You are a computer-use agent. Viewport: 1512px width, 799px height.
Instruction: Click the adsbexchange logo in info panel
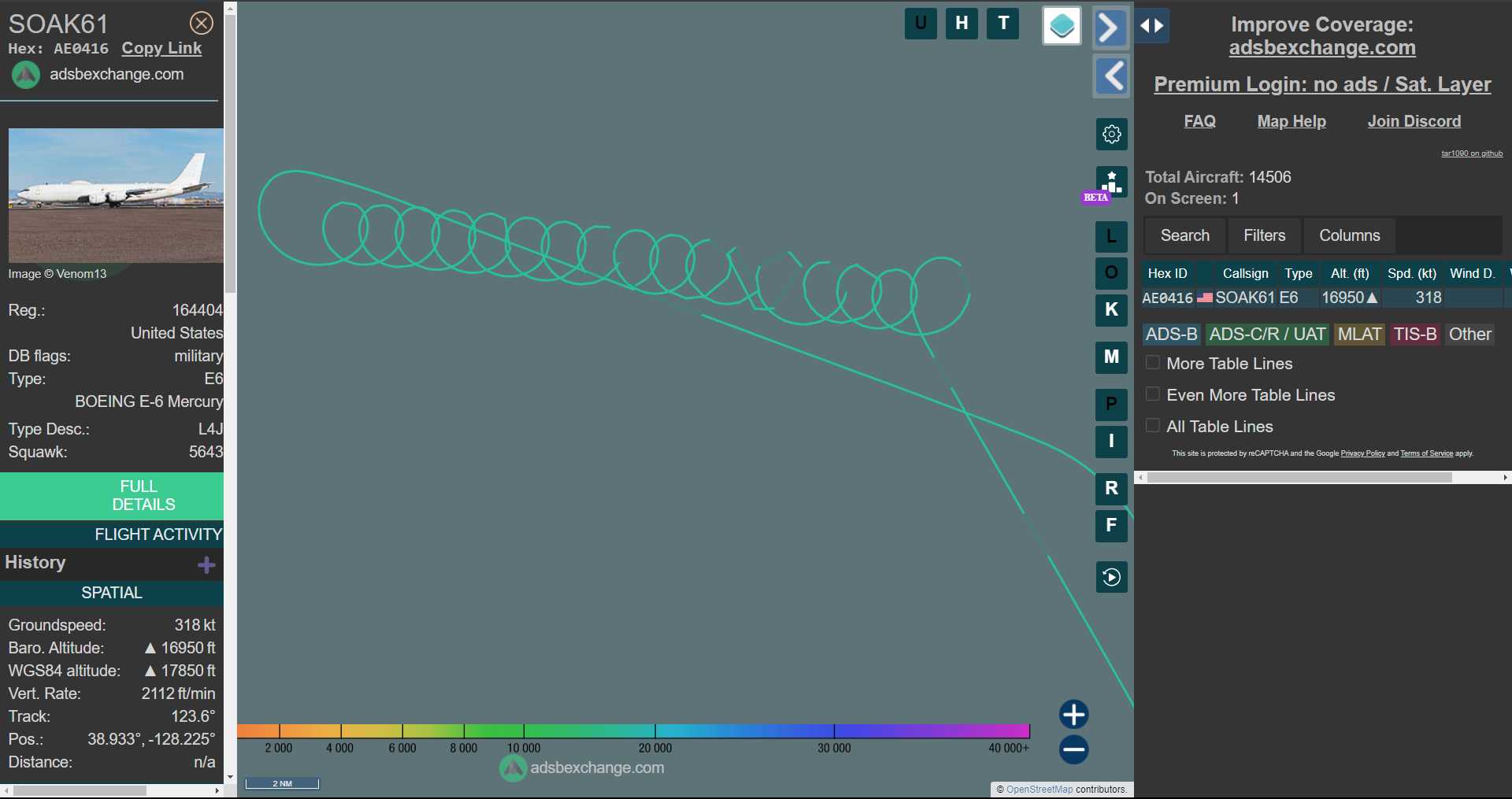point(26,75)
